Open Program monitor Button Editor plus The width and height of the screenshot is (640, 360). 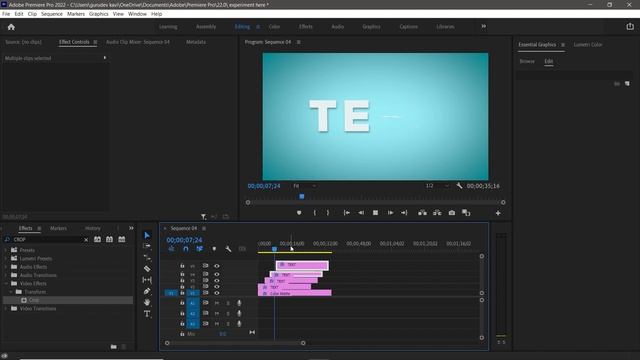pyautogui.click(x=498, y=213)
